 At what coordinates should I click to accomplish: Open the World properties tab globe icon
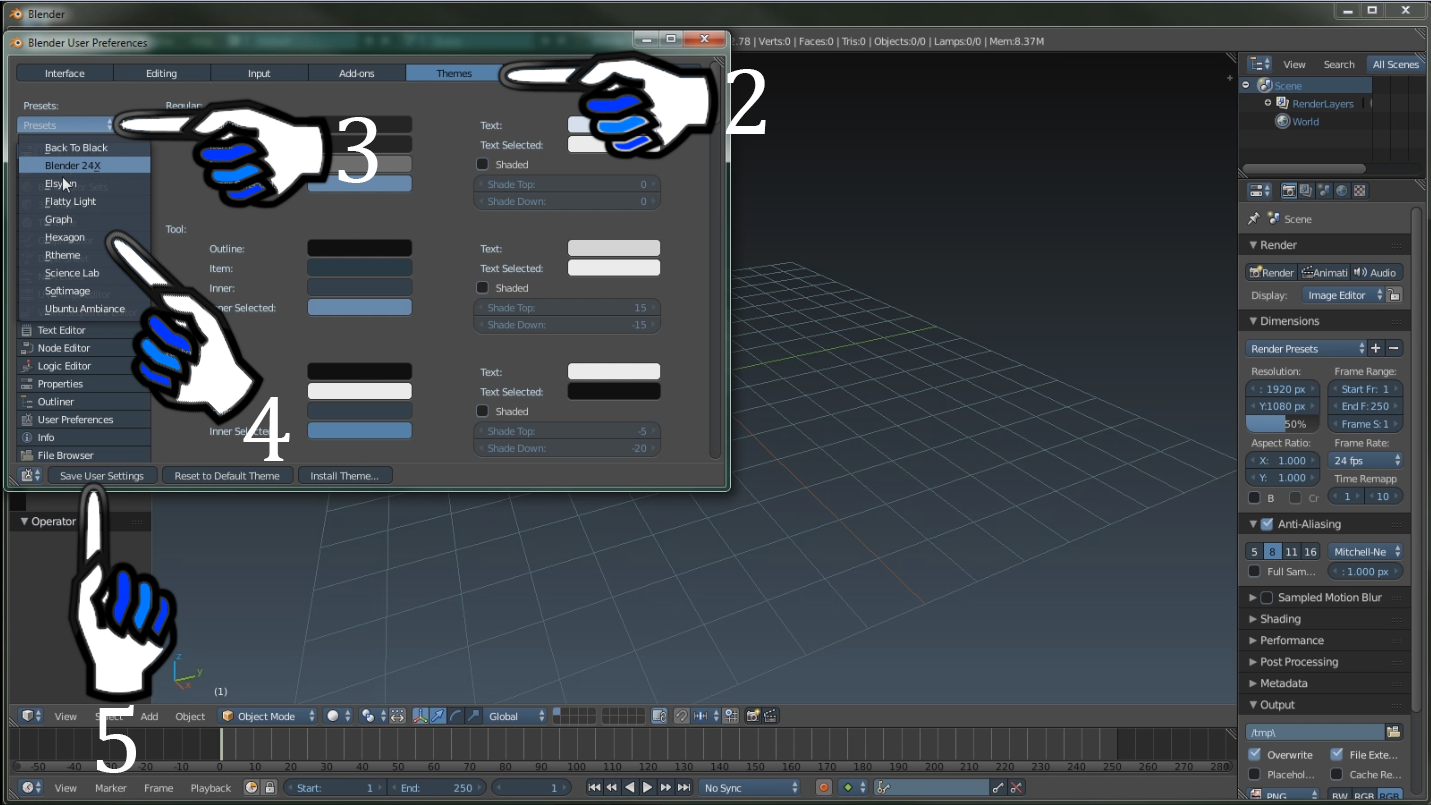pyautogui.click(x=1342, y=190)
